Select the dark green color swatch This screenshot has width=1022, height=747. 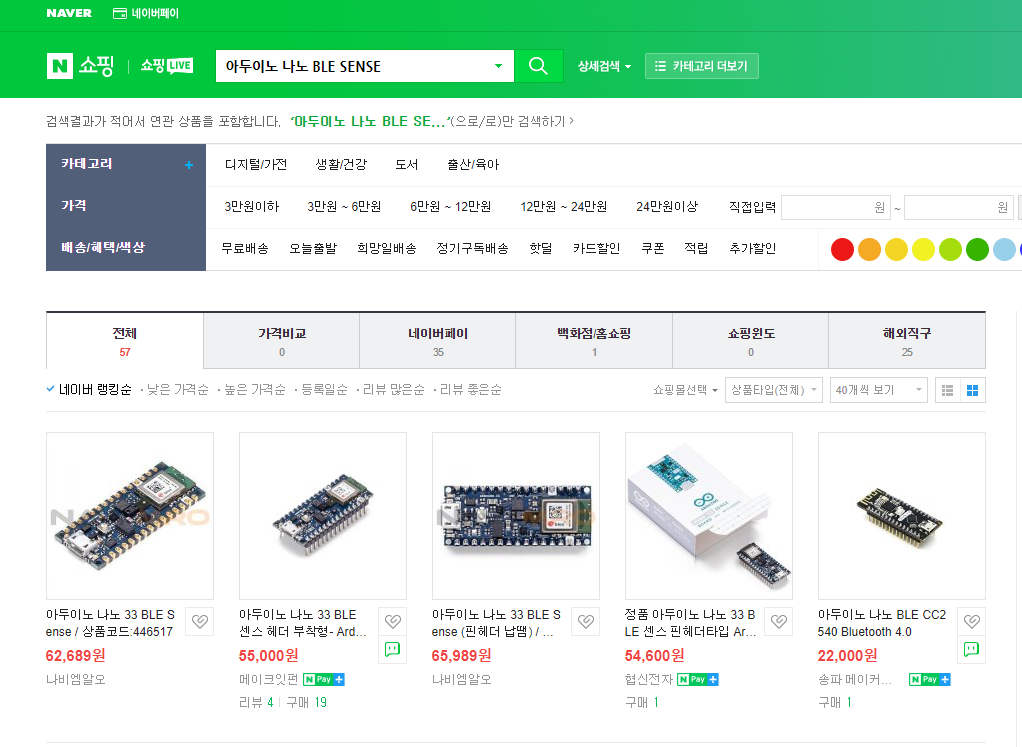(x=977, y=250)
